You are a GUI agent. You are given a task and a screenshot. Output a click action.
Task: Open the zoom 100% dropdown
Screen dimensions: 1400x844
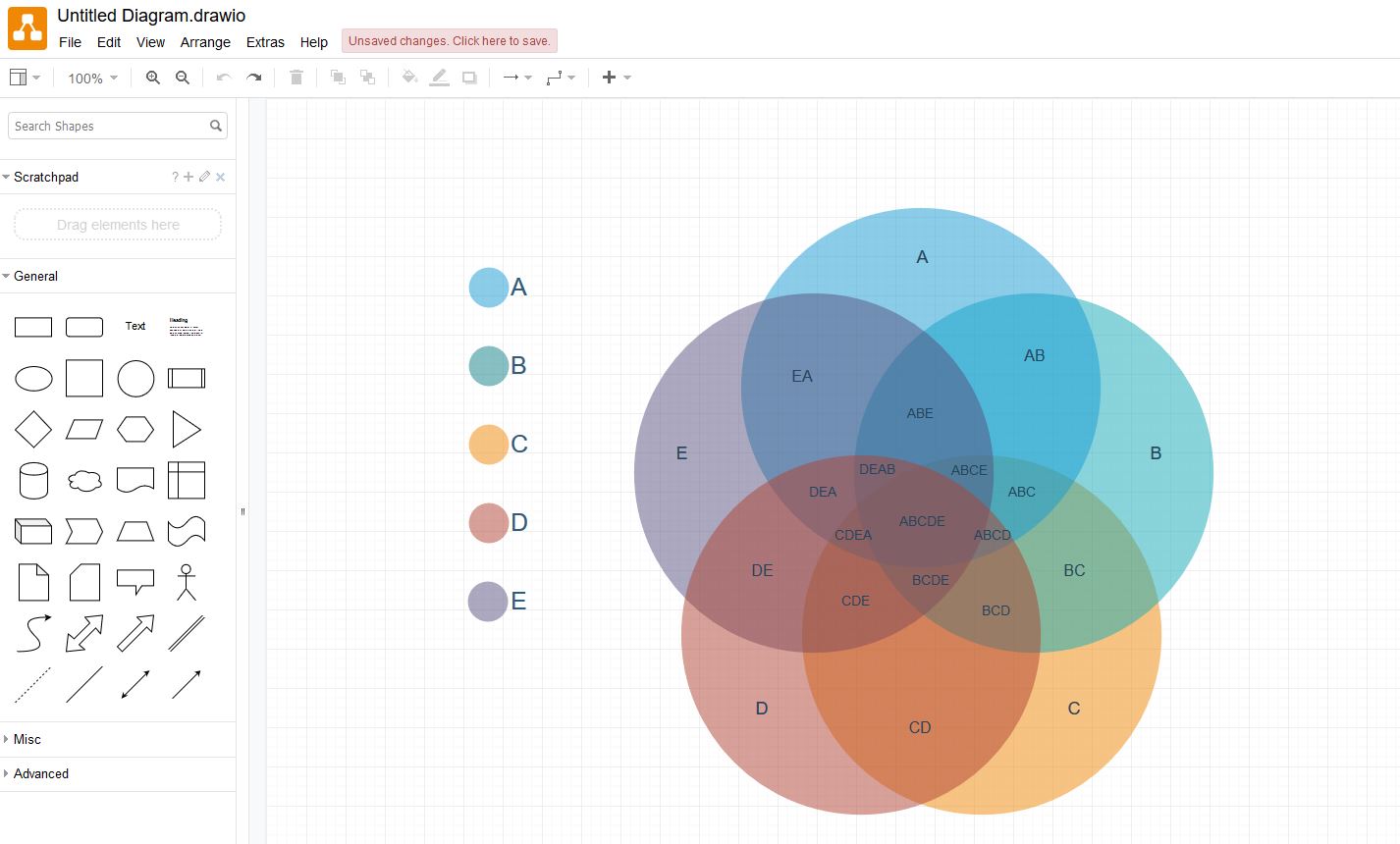(x=92, y=78)
